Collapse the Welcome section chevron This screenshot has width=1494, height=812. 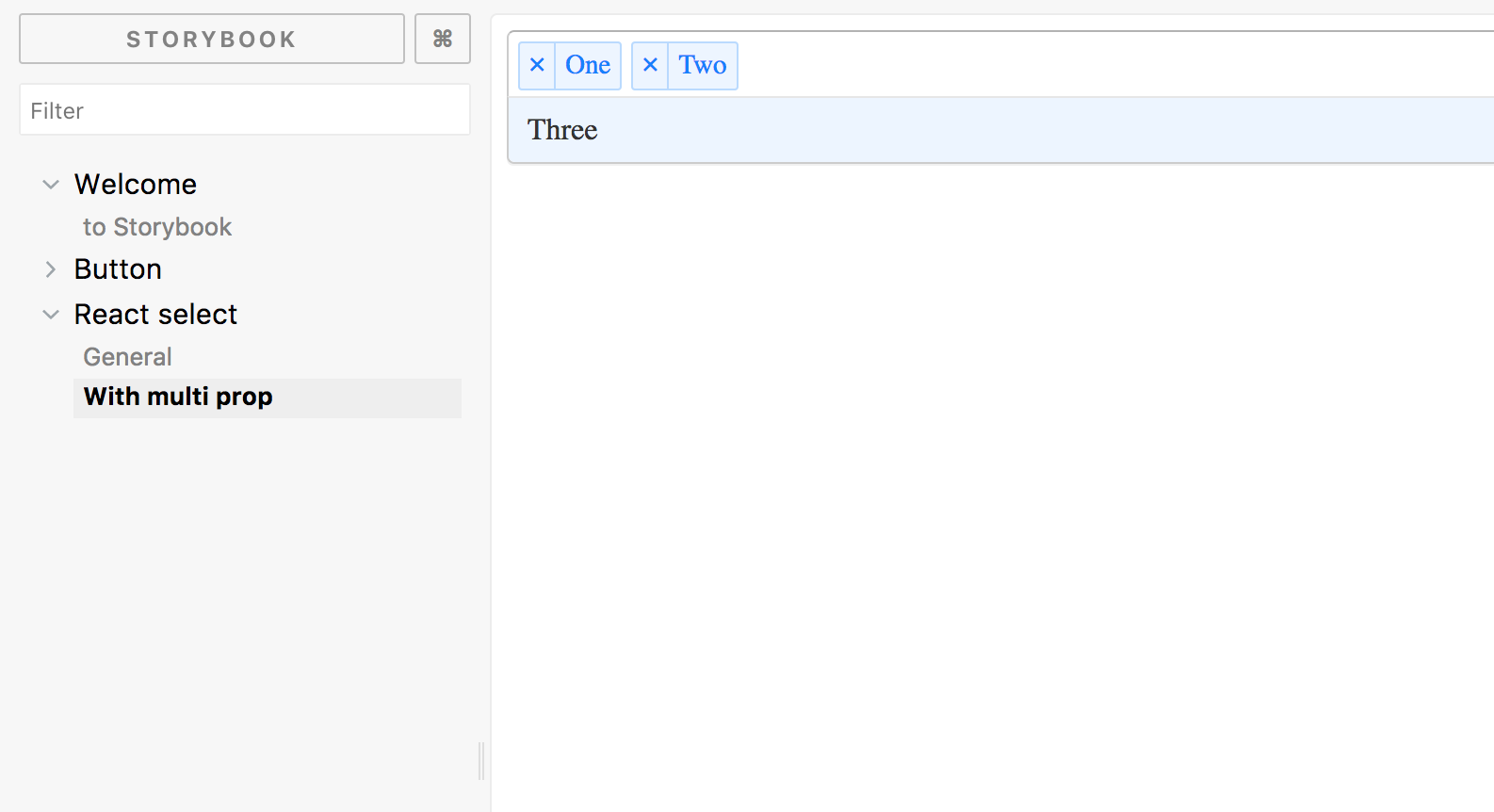click(x=51, y=185)
